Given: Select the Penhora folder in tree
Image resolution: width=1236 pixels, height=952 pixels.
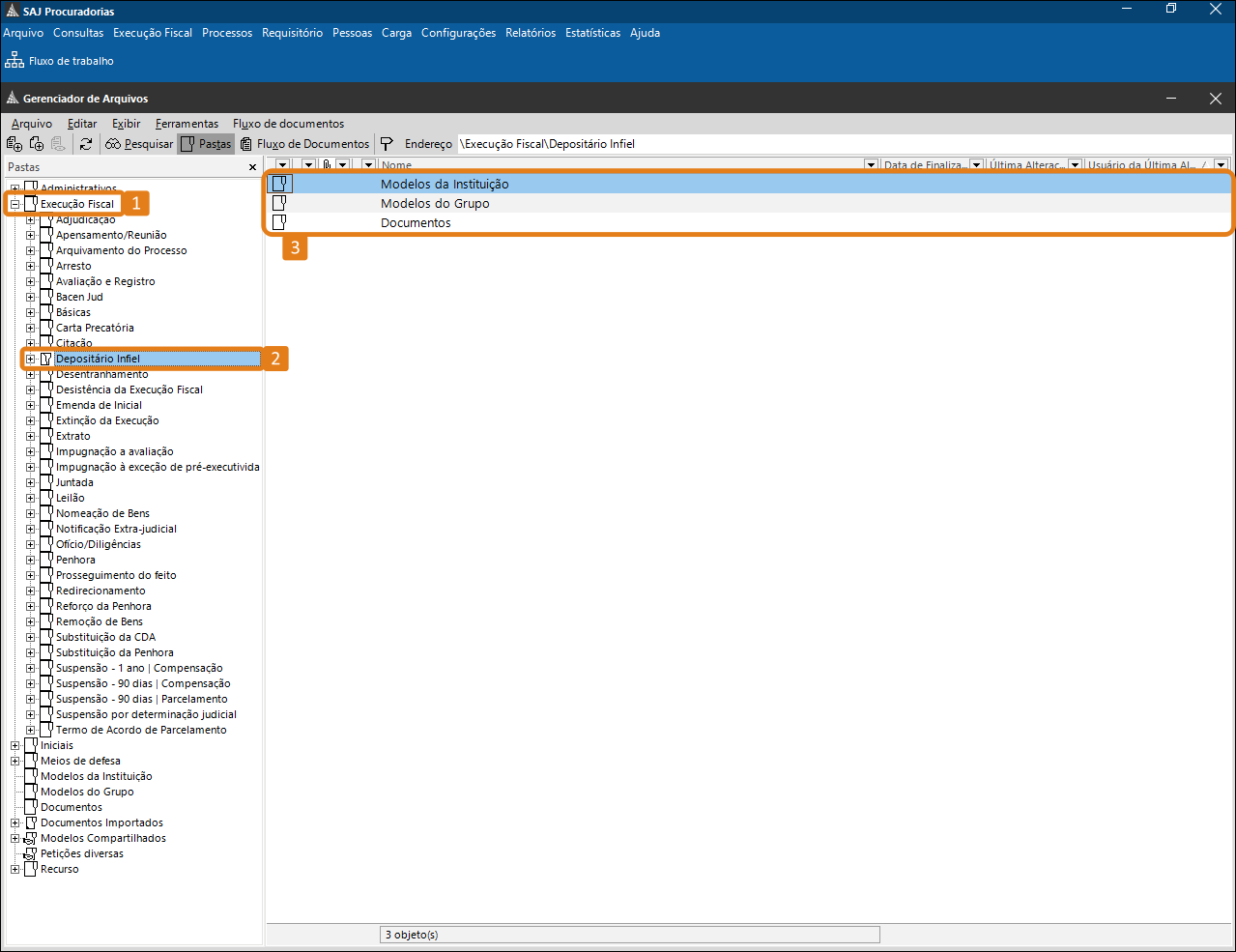Looking at the screenshot, I should 75,560.
